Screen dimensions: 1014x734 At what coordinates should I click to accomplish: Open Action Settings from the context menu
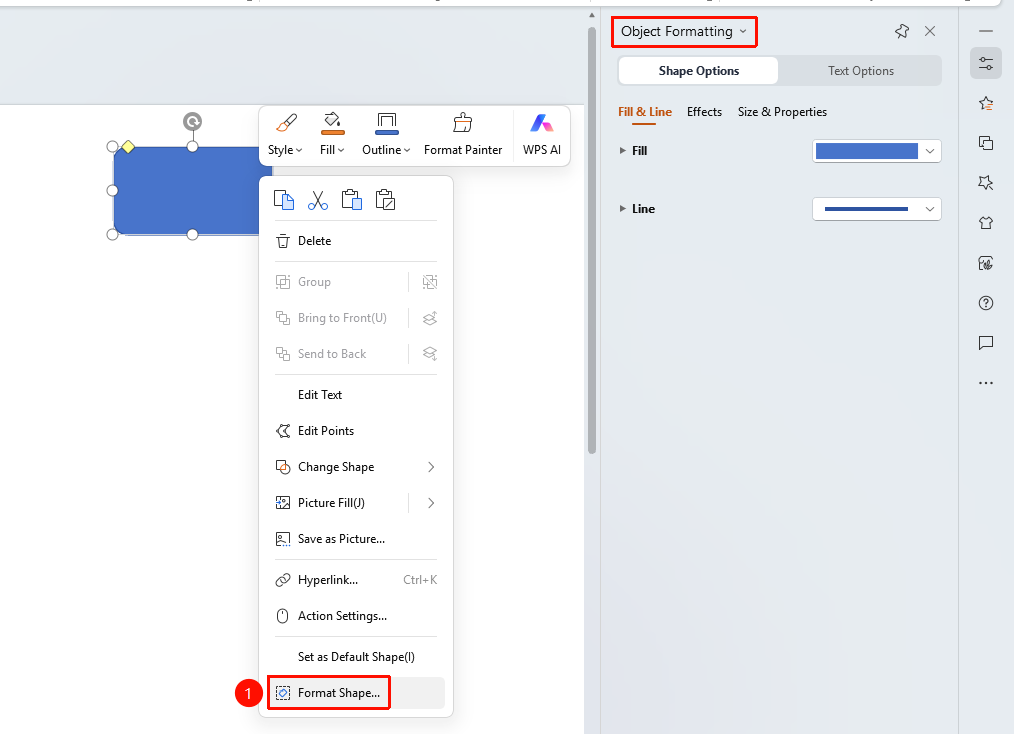356,616
